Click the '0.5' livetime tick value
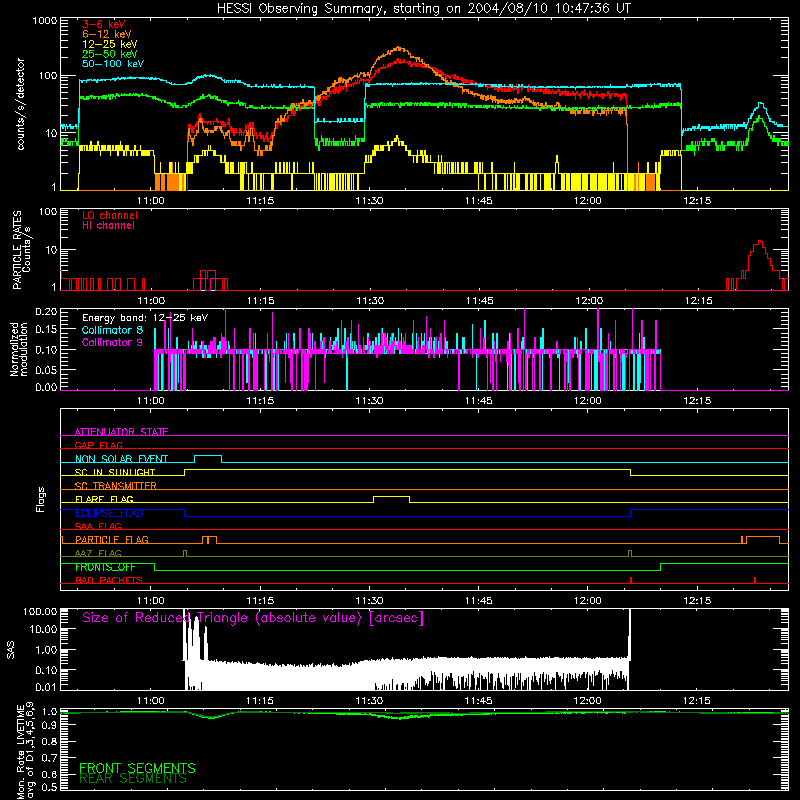The height and width of the screenshot is (800, 800). pyautogui.click(x=50, y=787)
